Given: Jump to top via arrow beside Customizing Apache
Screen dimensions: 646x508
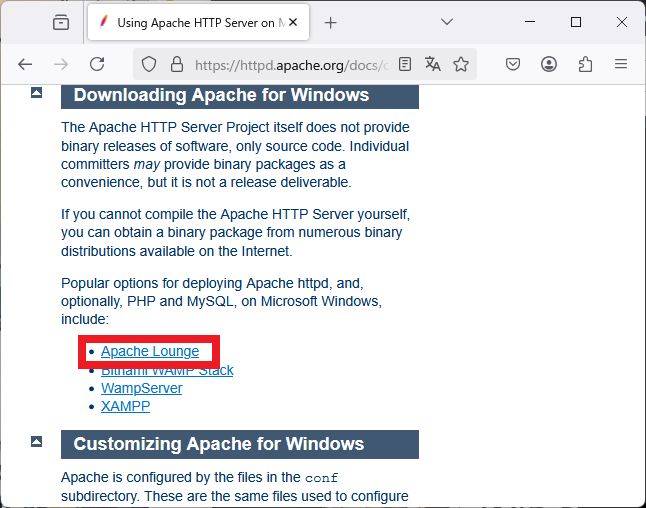Looking at the screenshot, I should [36, 442].
